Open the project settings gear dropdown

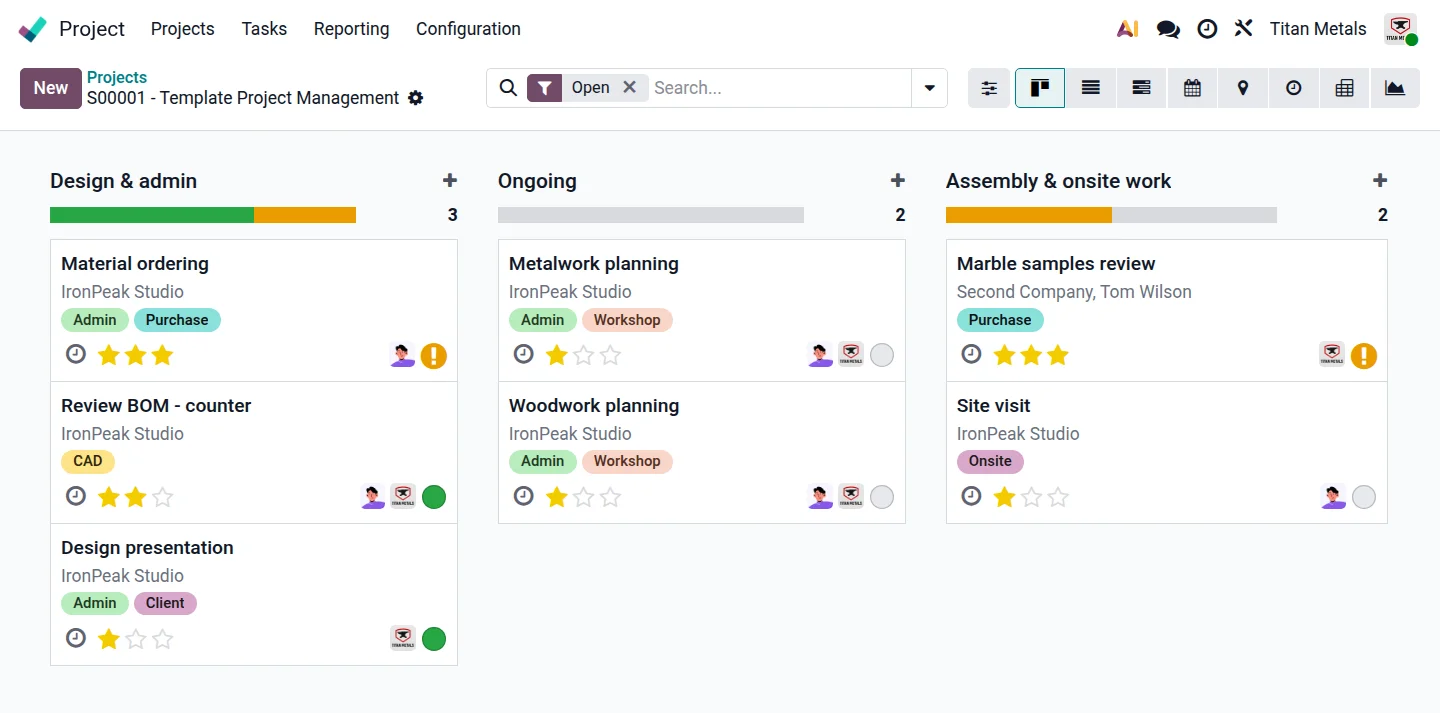tap(416, 98)
